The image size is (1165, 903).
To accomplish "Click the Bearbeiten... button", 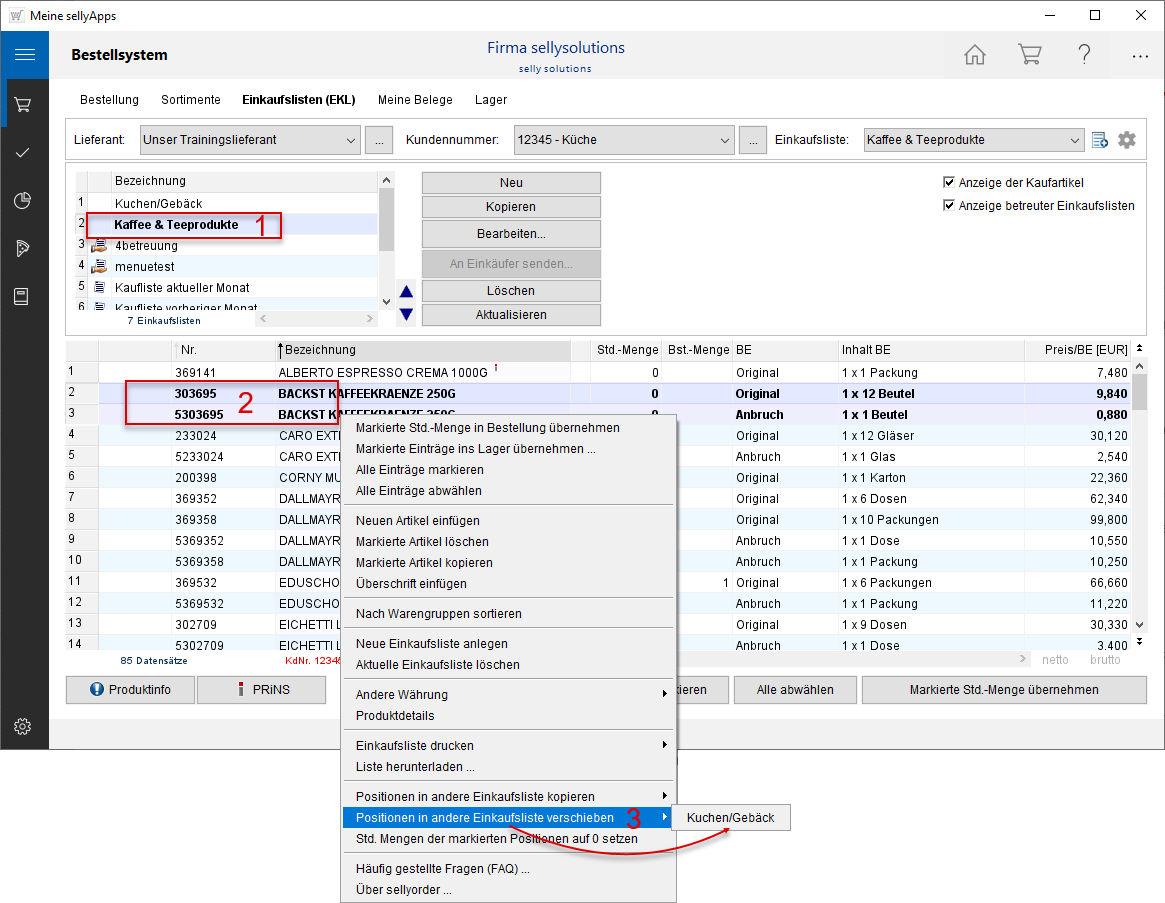I will (511, 234).
